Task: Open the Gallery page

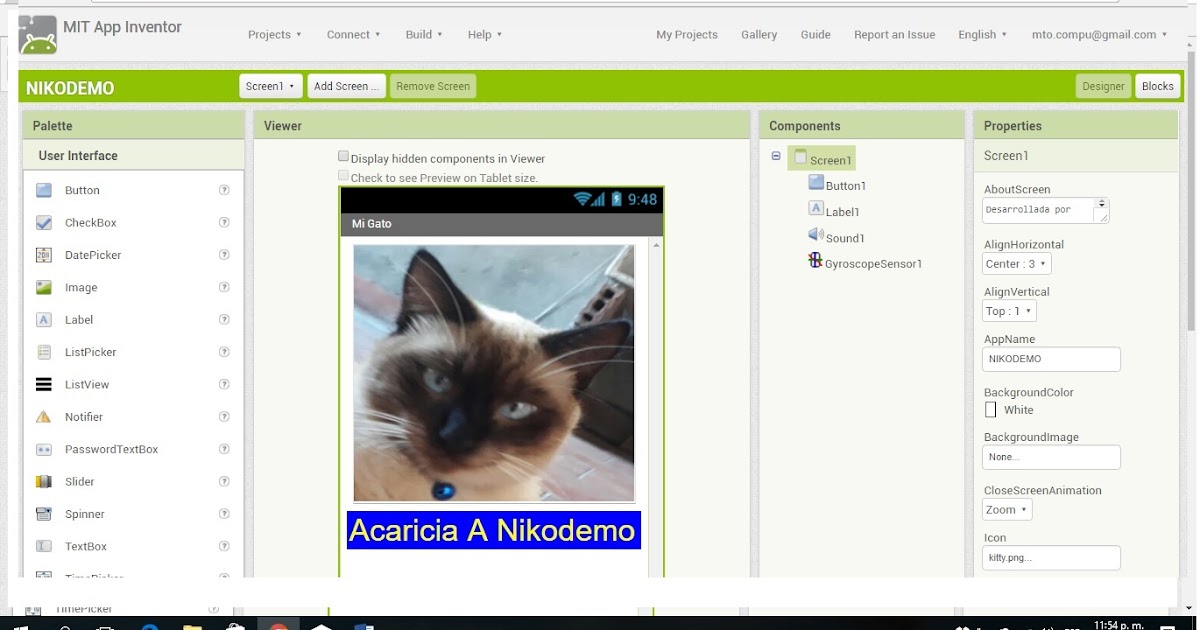Action: [x=759, y=34]
